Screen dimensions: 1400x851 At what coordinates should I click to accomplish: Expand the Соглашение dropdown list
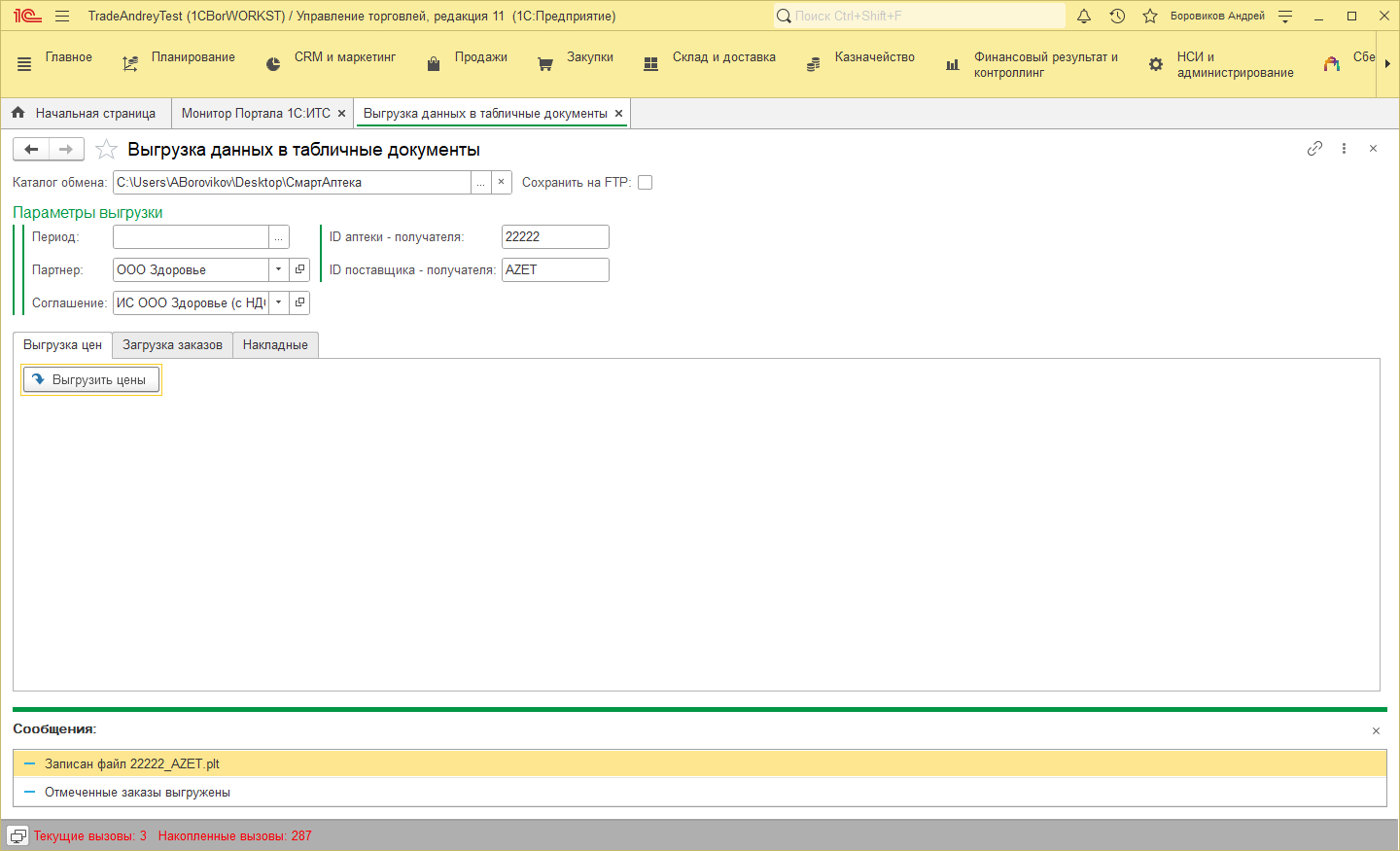click(x=278, y=302)
